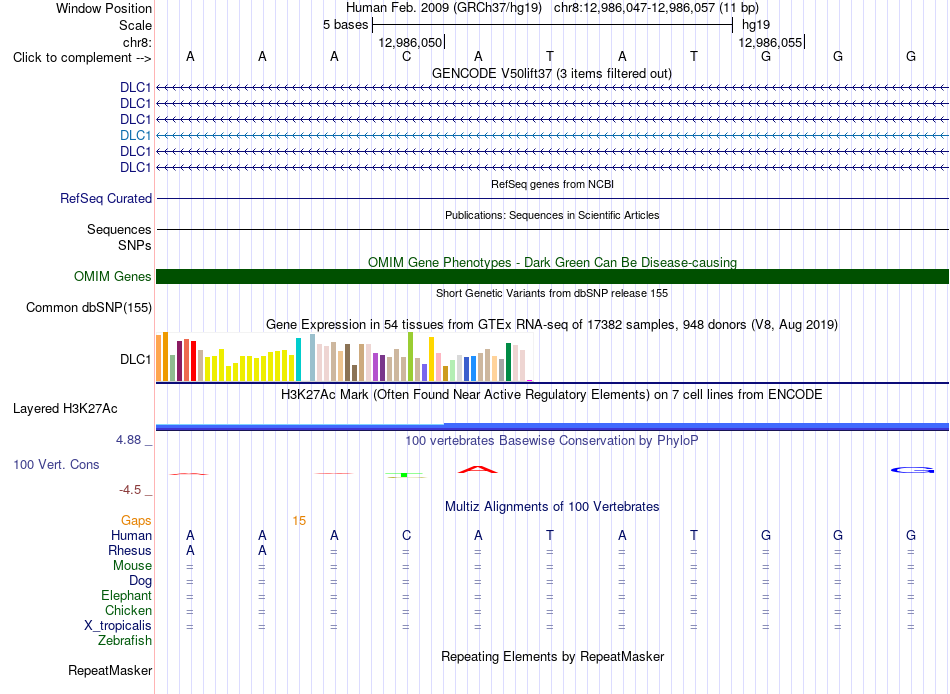Click the chr8: ruler label

coord(137,42)
